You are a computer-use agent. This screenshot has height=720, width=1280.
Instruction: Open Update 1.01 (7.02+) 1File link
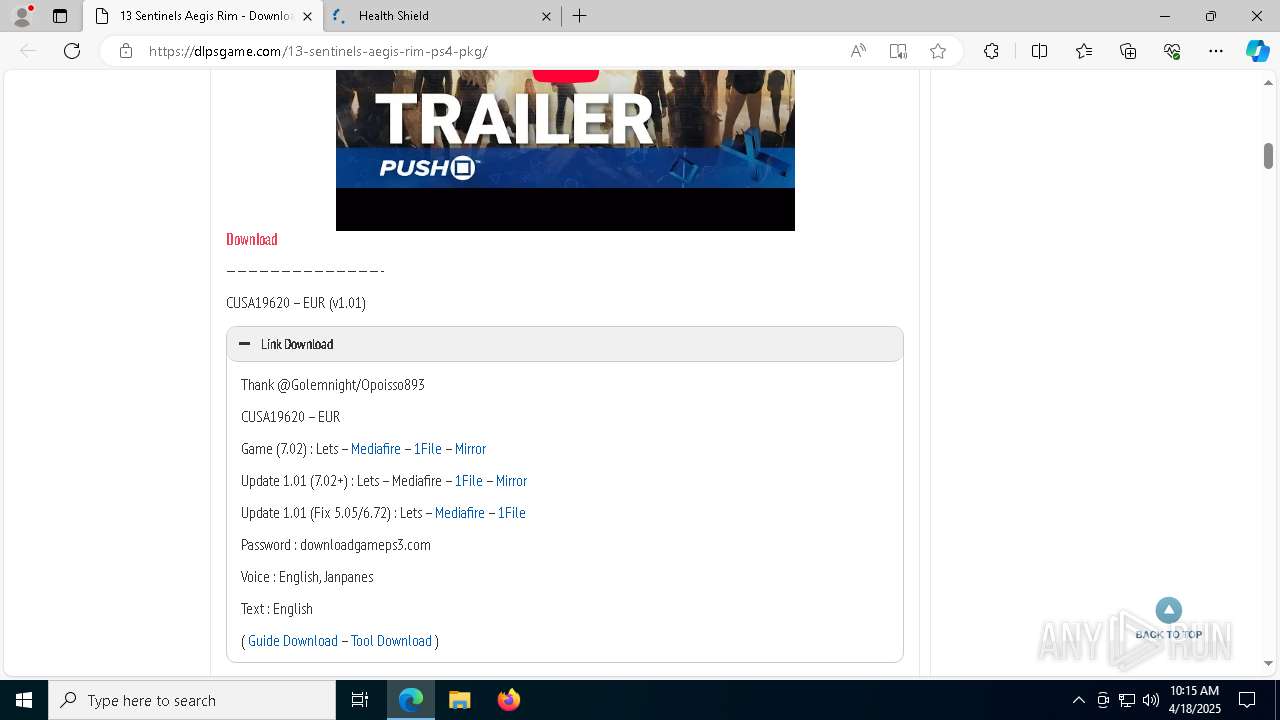(469, 481)
